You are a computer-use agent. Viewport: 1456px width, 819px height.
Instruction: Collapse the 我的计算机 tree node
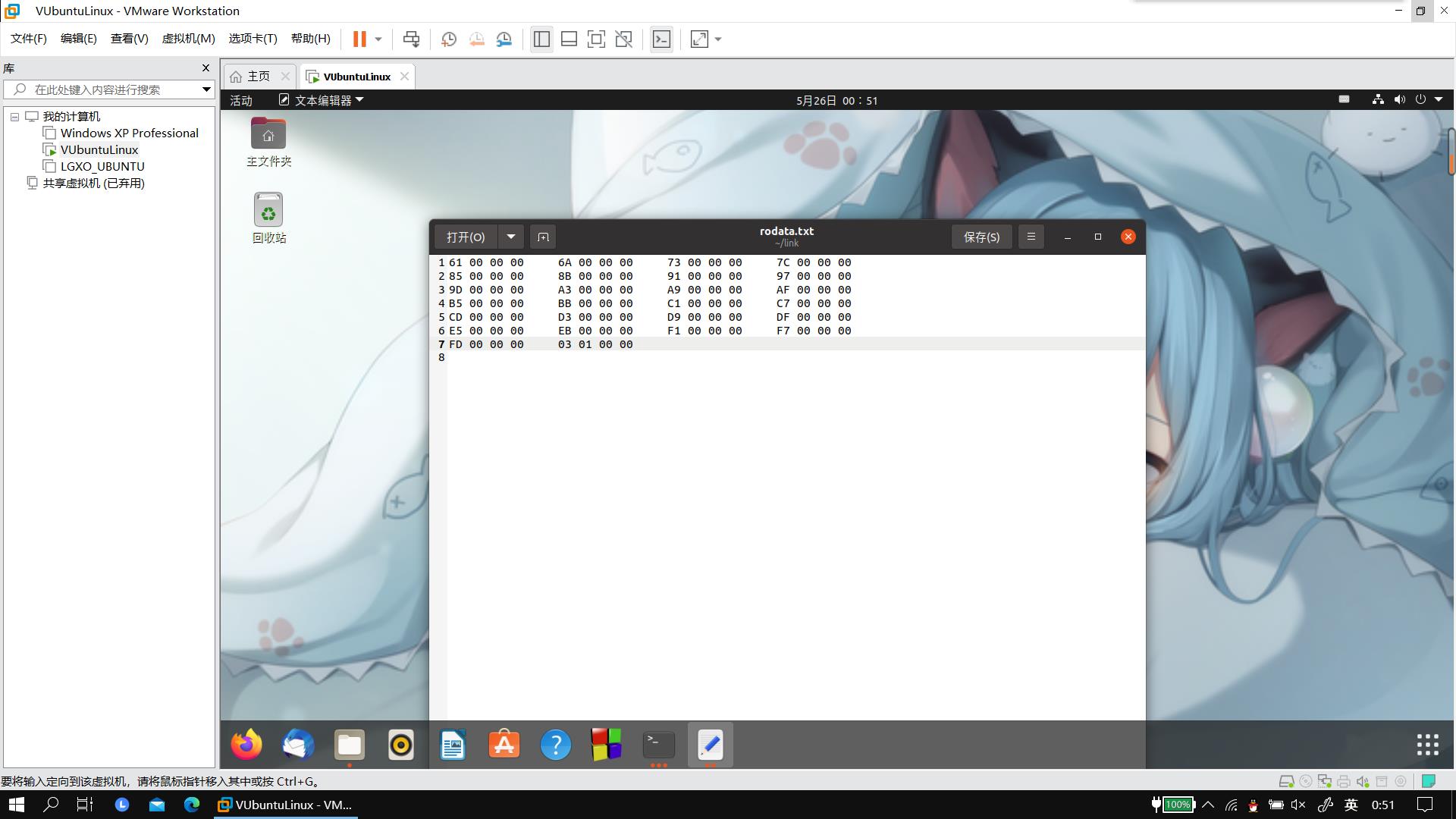pos(14,117)
